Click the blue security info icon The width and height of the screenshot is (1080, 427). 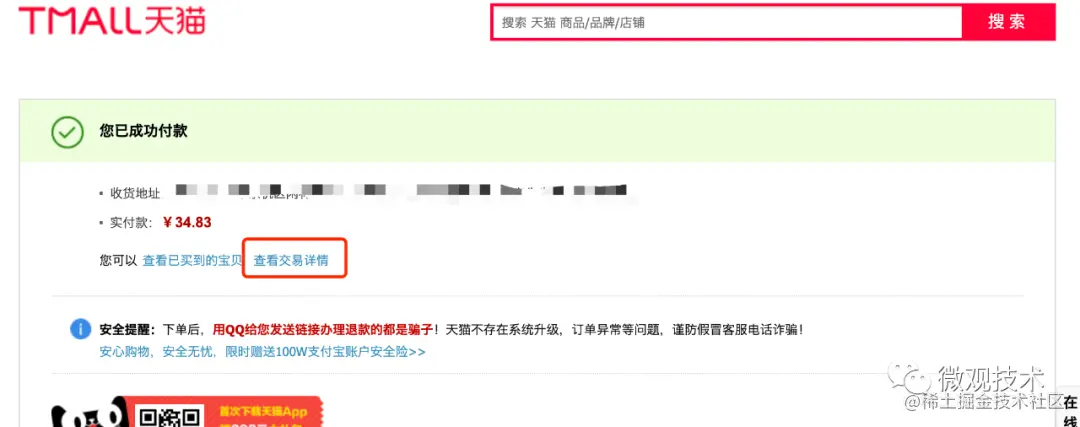tap(81, 329)
